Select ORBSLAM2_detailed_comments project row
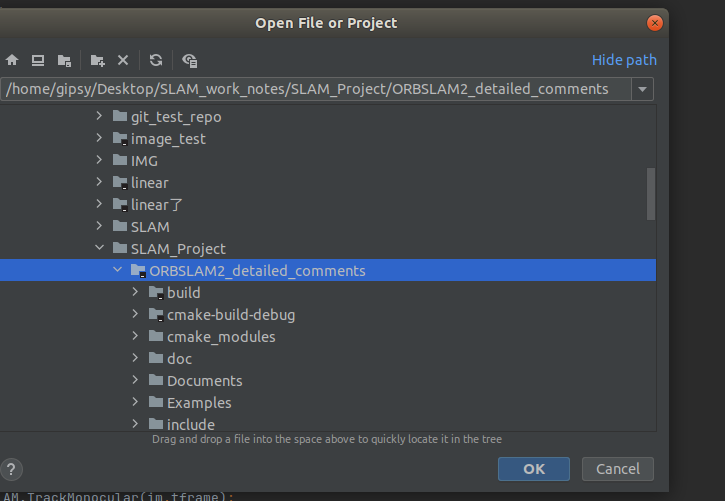Screen dimensions: 725x501 [x=328, y=270]
